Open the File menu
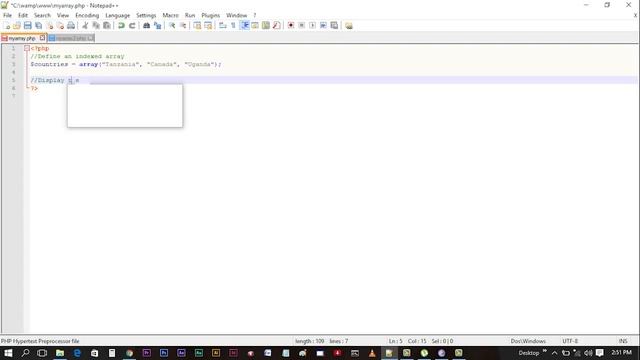Image resolution: width=640 pixels, height=360 pixels. pos(7,15)
